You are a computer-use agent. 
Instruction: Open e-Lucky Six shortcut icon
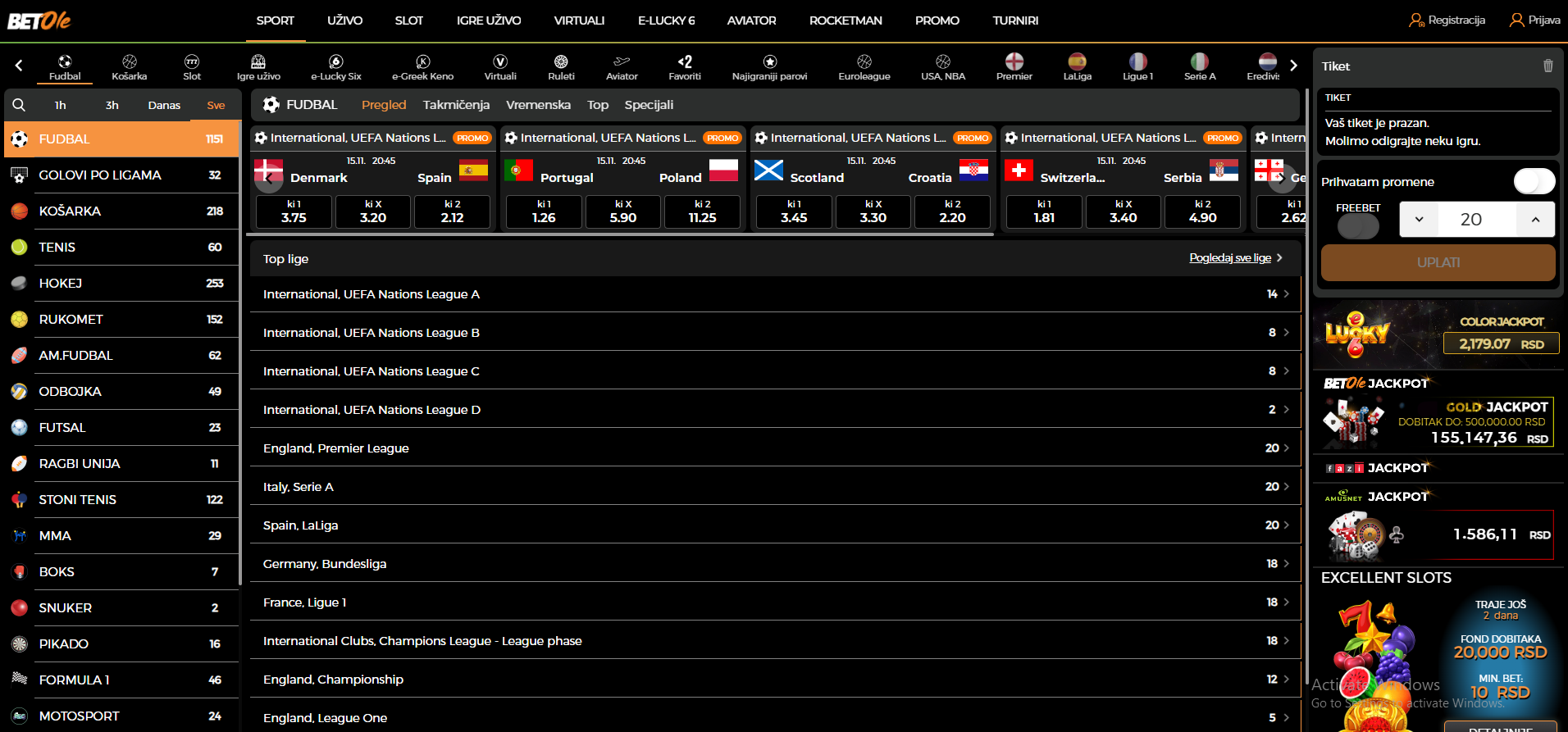336,61
